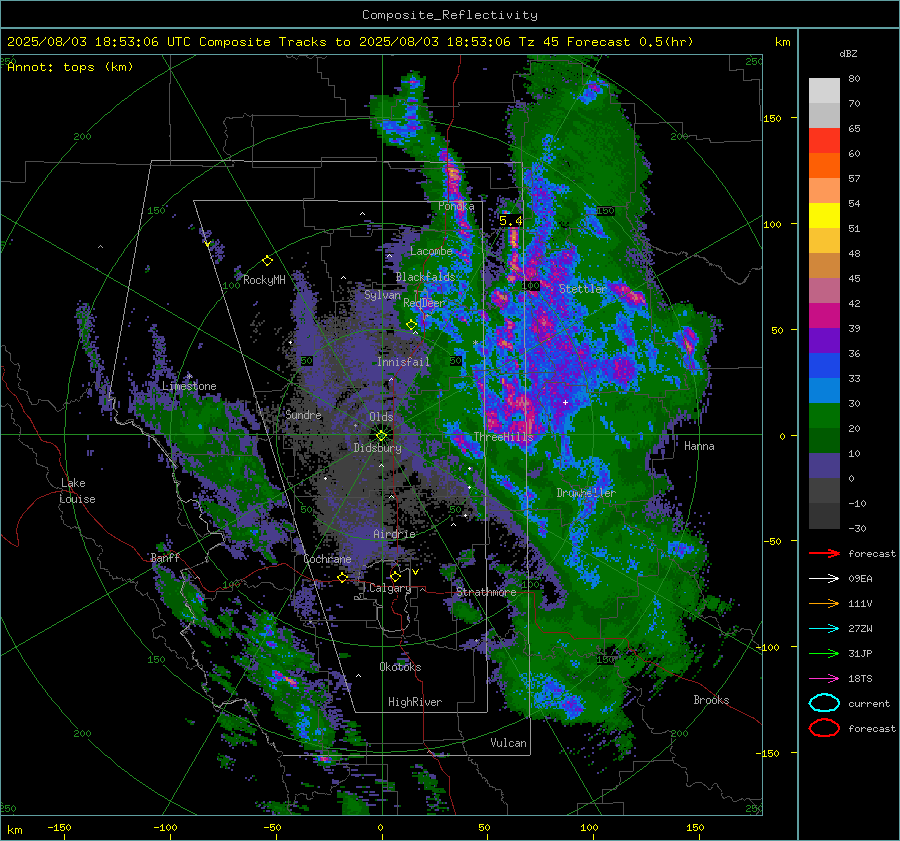Screen dimensions: 900x841
Task: Click the 18TS legend label
Action: (860, 679)
